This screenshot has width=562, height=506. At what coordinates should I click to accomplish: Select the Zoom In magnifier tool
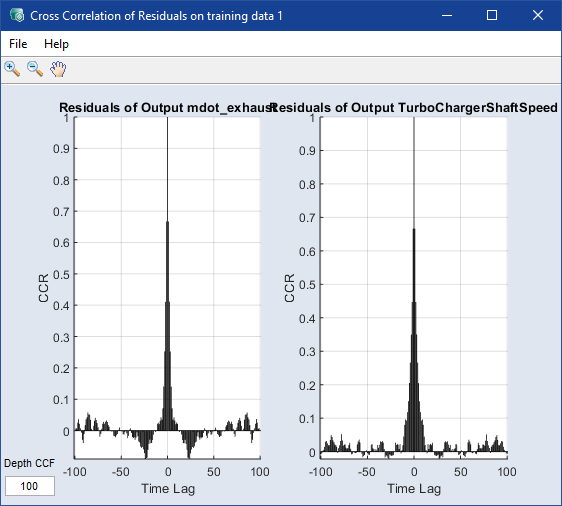12,69
